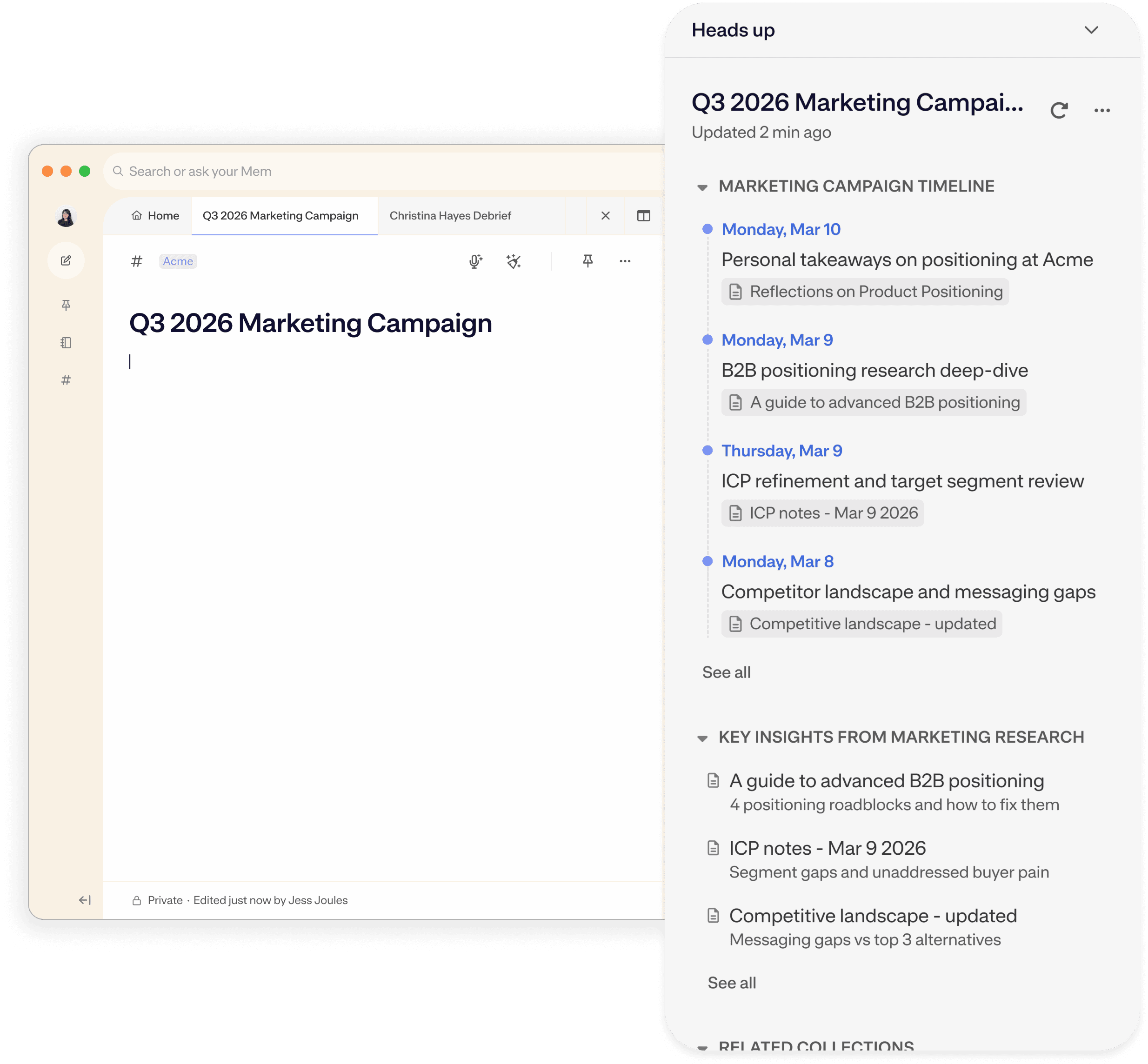Collapse the Key Insights From Marketing Research section
This screenshot has height=1064, width=1148.
coord(702,738)
